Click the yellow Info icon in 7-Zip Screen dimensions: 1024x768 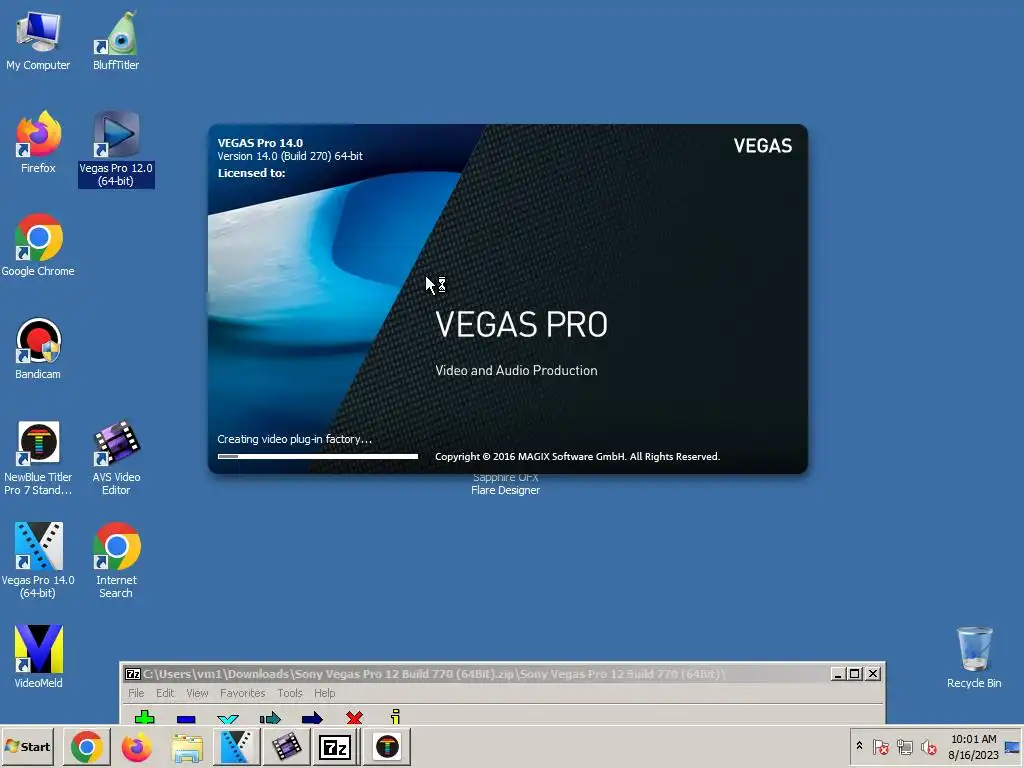click(395, 716)
